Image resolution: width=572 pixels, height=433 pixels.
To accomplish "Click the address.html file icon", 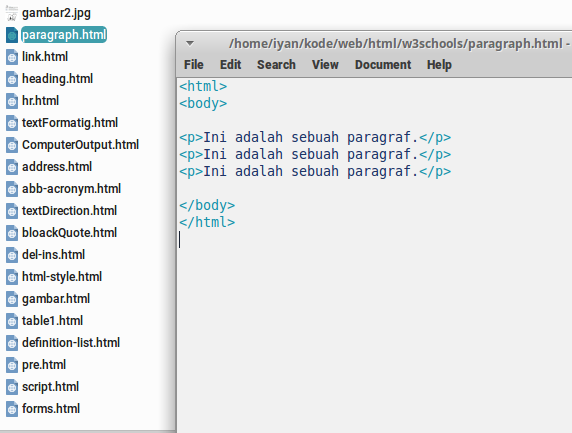I will point(12,167).
